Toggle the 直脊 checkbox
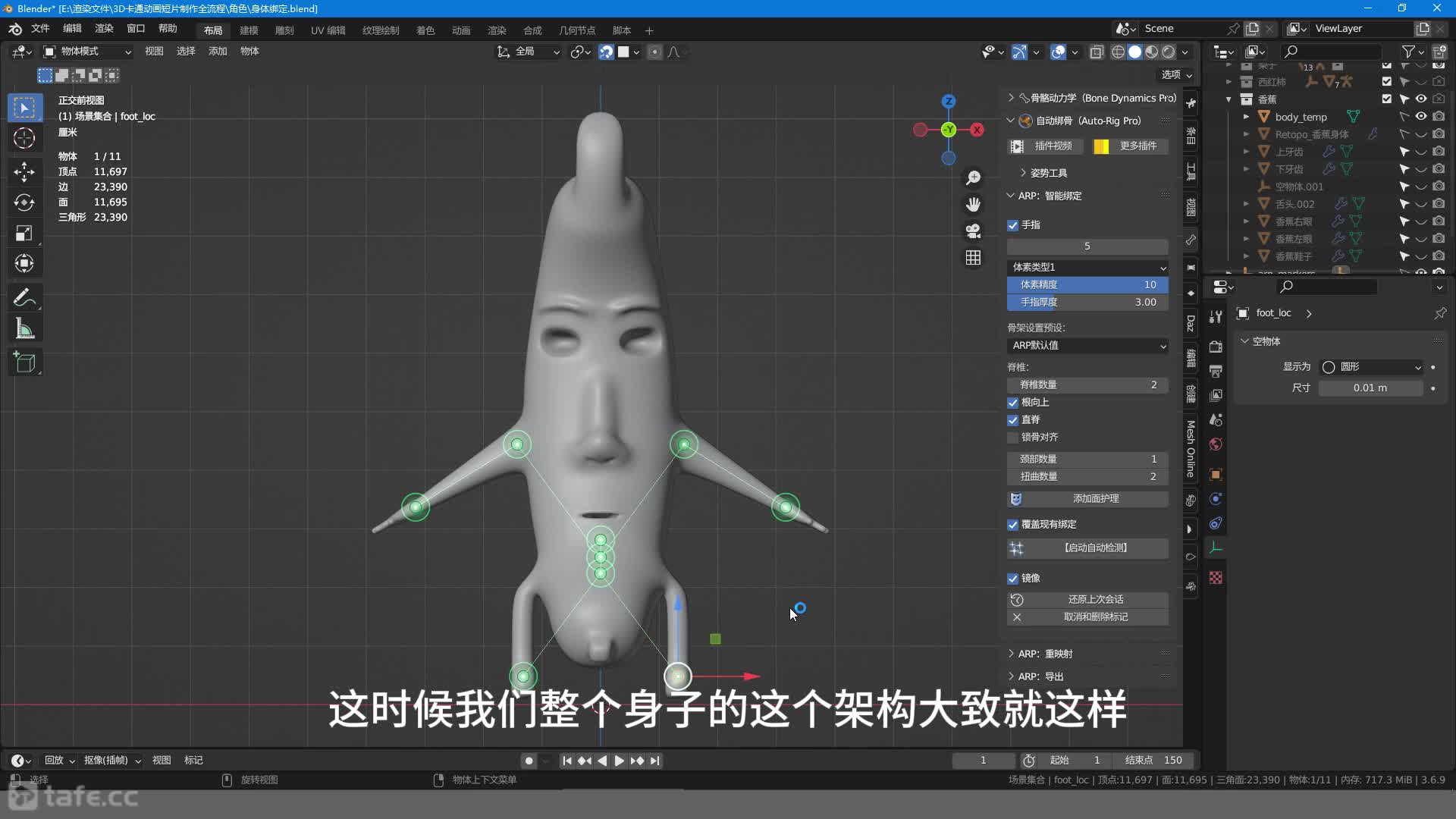The image size is (1456, 819). click(x=1012, y=420)
